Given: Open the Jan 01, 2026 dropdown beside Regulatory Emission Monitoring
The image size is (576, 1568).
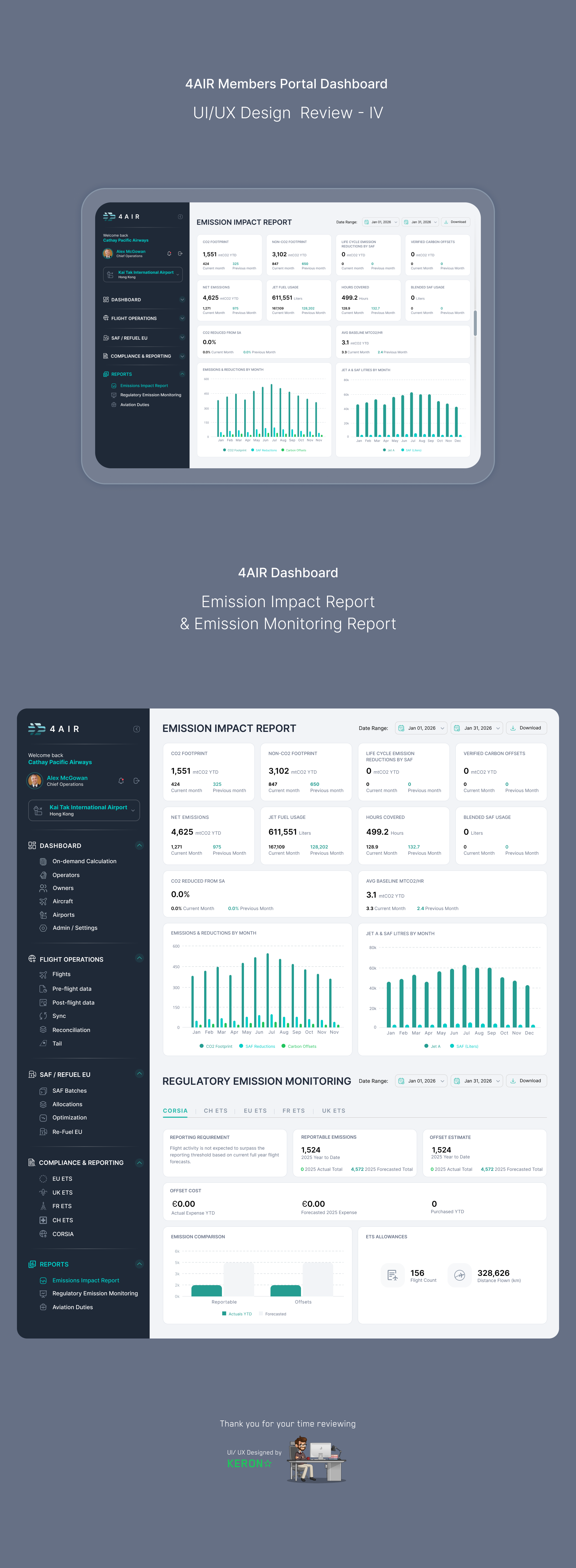Looking at the screenshot, I should point(421,1081).
